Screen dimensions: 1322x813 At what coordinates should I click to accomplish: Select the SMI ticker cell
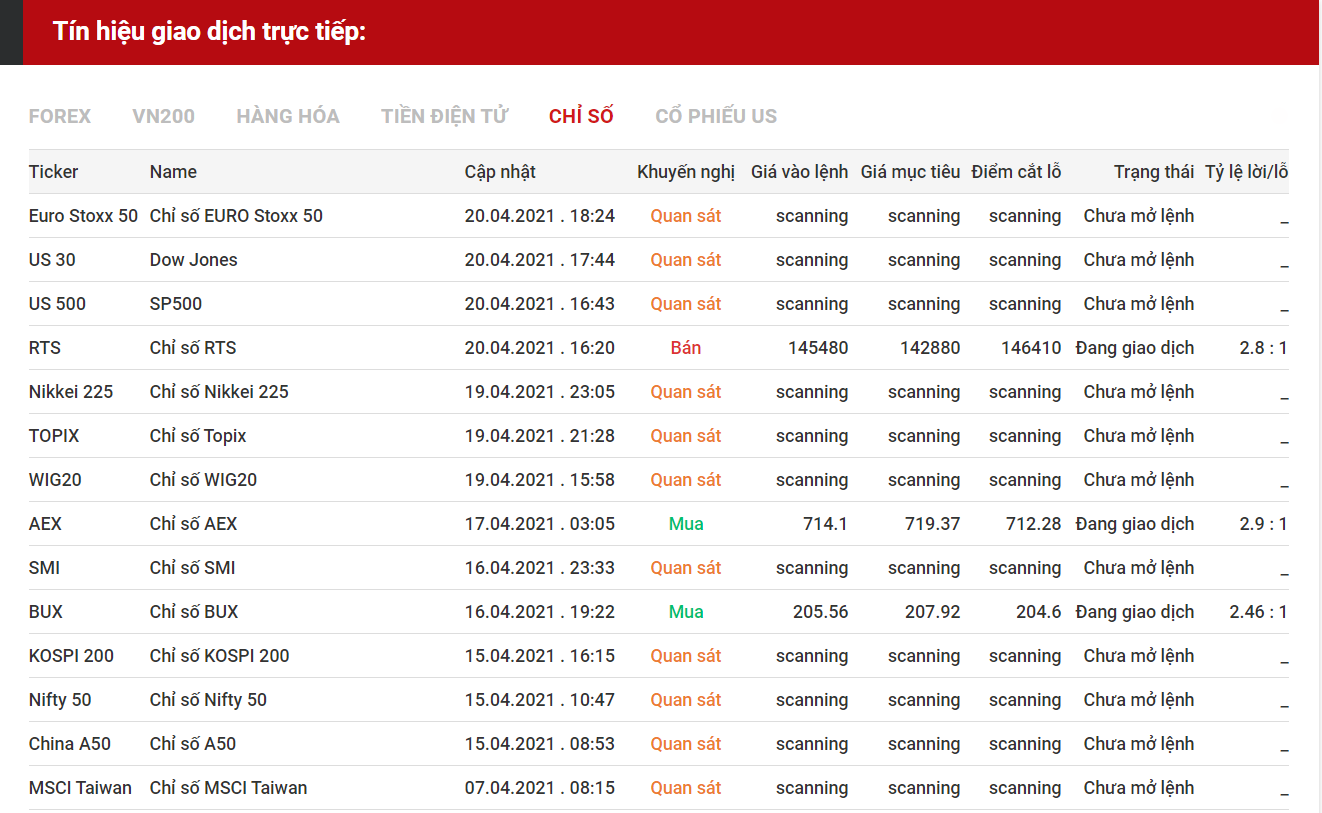point(44,568)
